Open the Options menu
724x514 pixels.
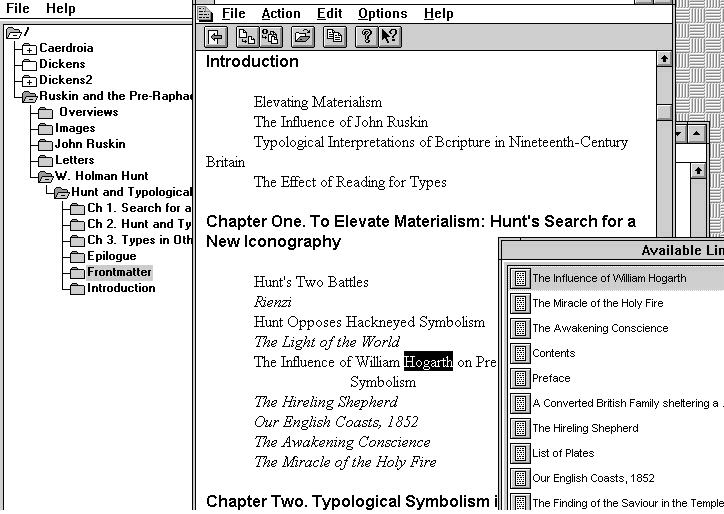[x=383, y=14]
